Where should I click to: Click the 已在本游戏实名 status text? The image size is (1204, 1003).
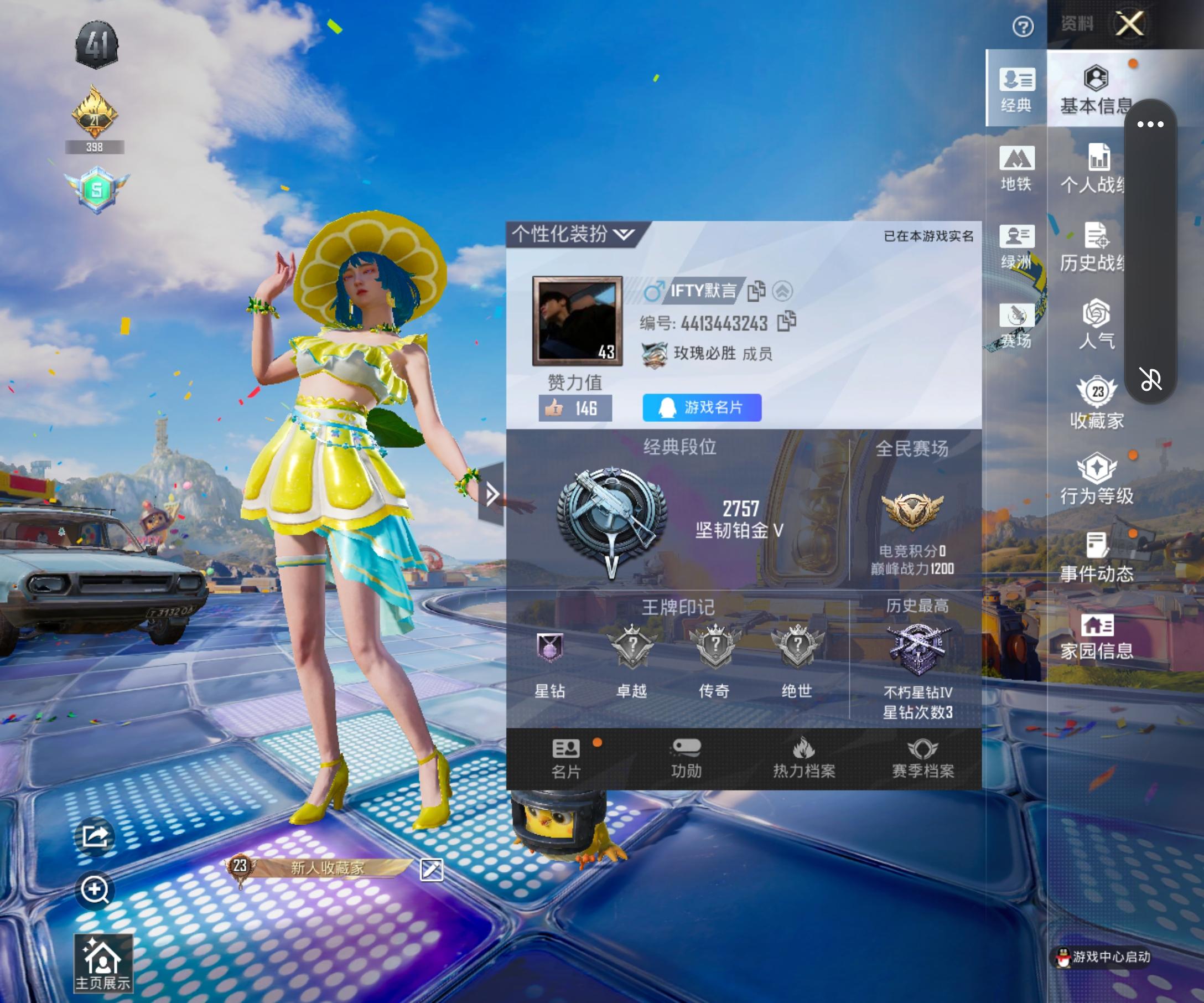pyautogui.click(x=929, y=236)
